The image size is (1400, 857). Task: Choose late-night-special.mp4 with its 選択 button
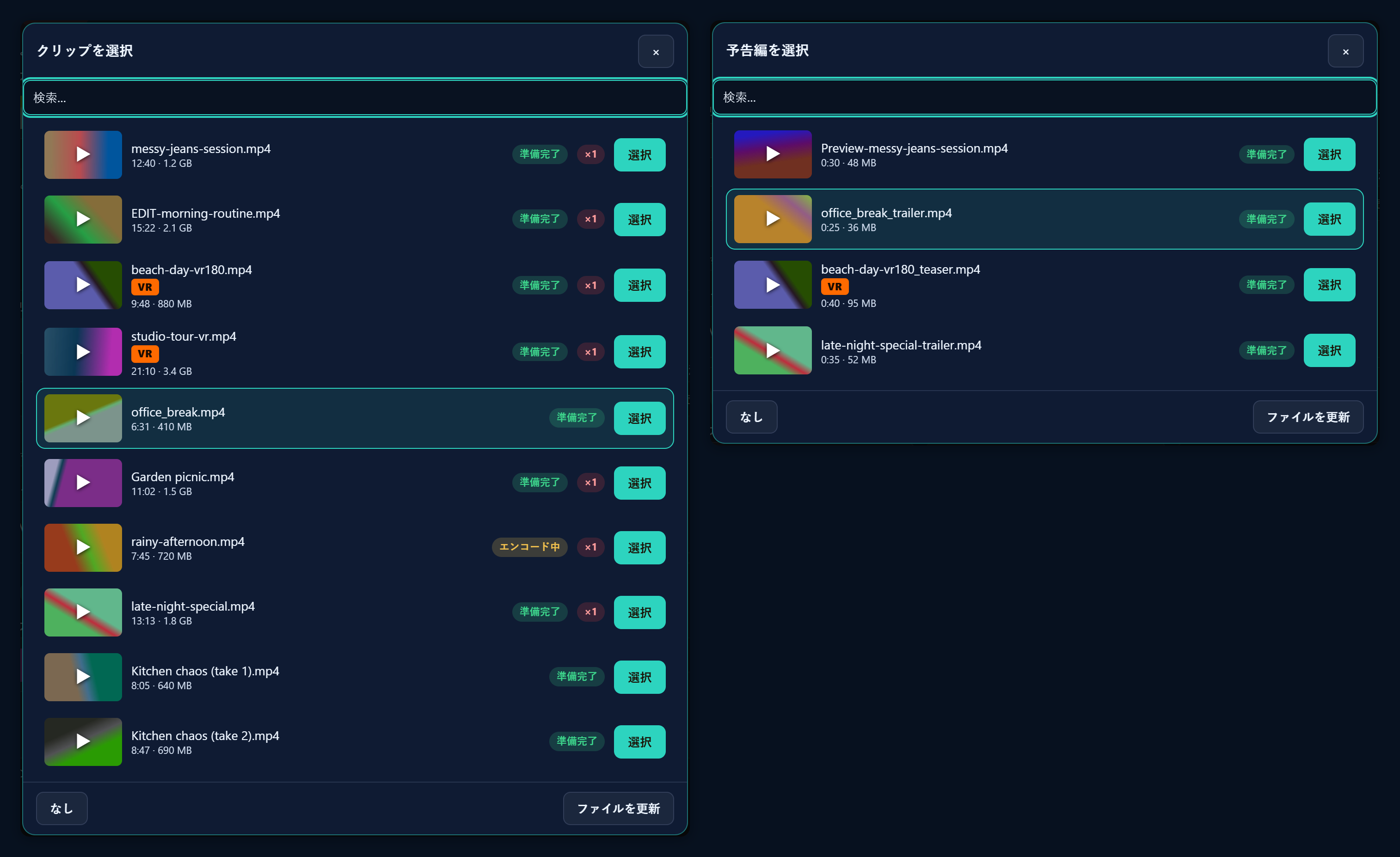pyautogui.click(x=639, y=612)
